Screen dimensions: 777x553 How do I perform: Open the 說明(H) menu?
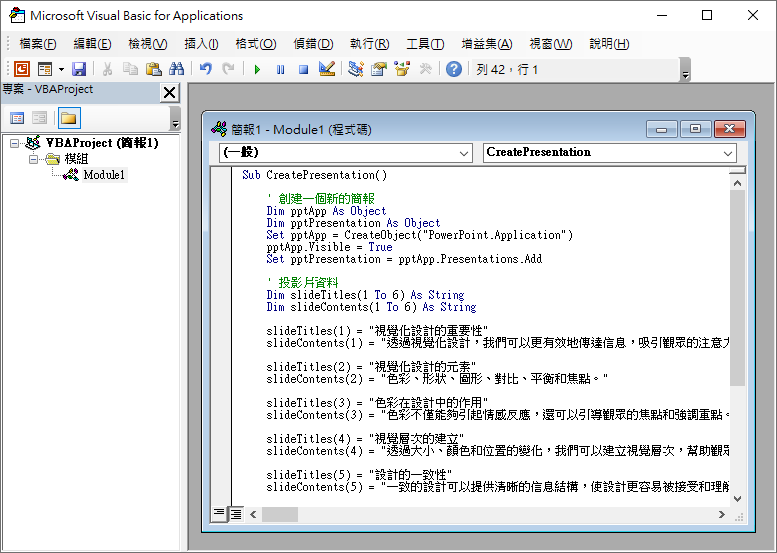pos(609,44)
